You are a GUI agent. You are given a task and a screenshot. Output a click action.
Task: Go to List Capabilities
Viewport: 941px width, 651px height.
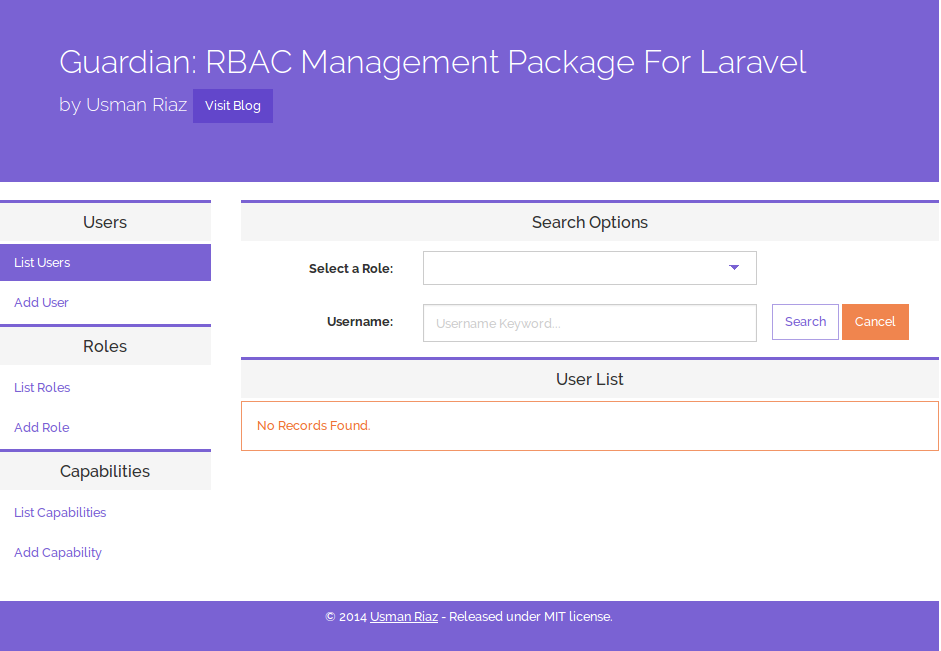point(59,512)
